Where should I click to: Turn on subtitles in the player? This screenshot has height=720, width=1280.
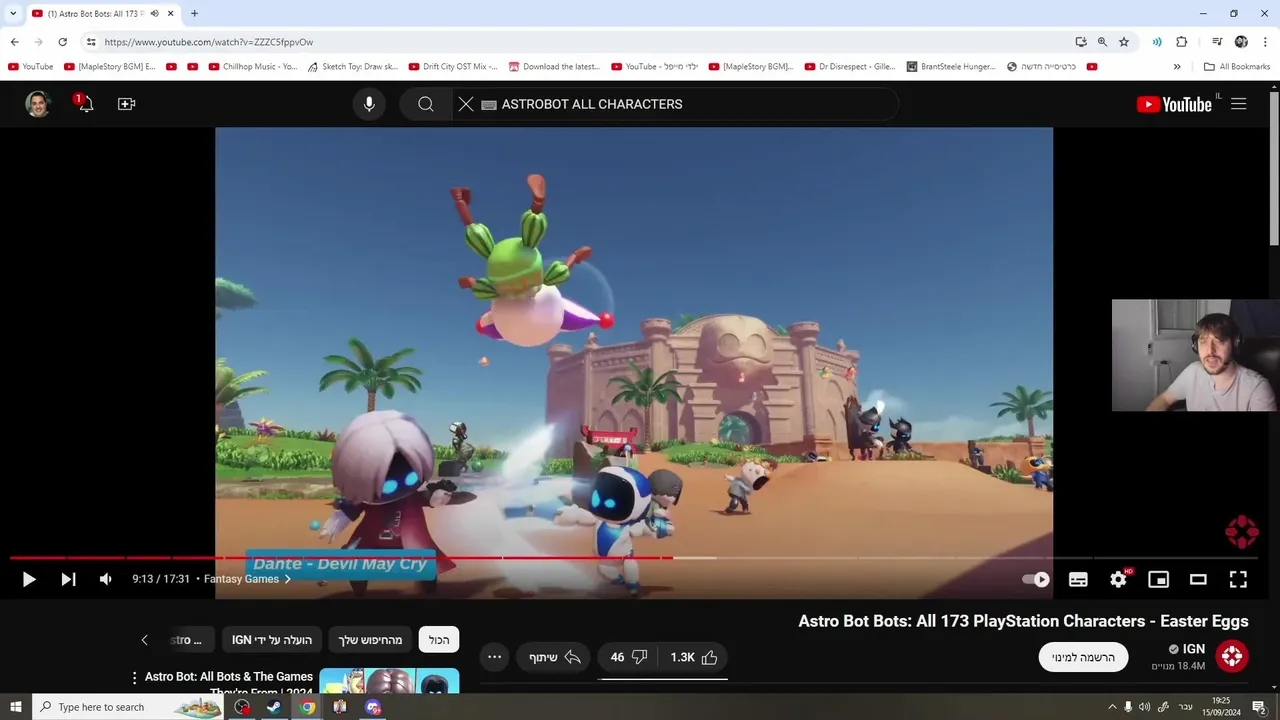1078,579
